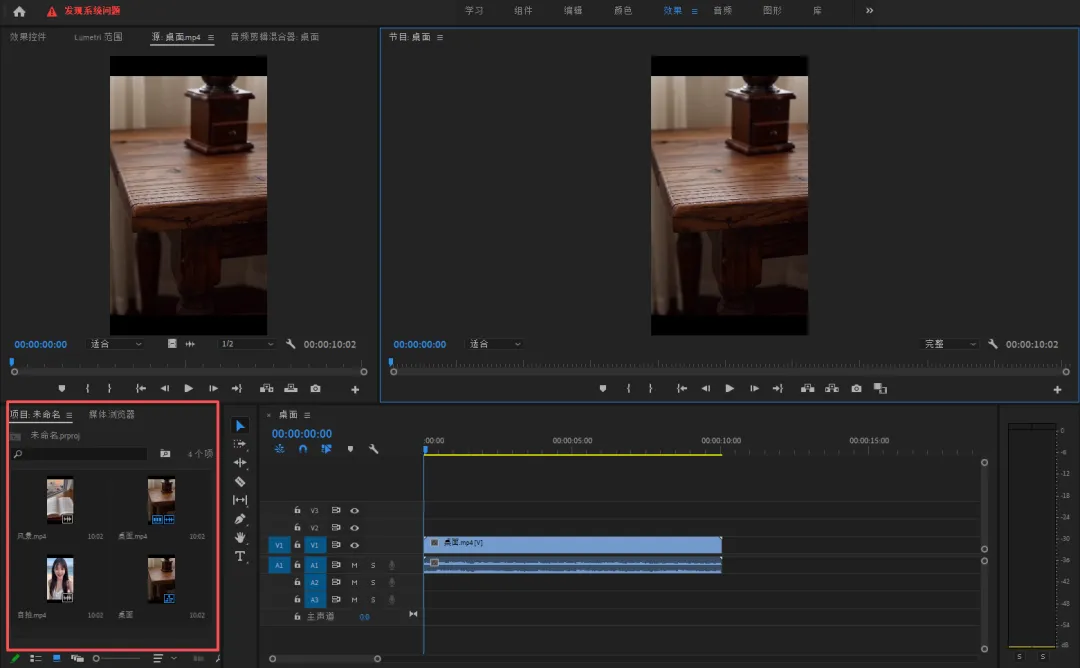Expand workspace overflow chevron in top bar
Image resolution: width=1080 pixels, height=668 pixels.
pyautogui.click(x=869, y=10)
